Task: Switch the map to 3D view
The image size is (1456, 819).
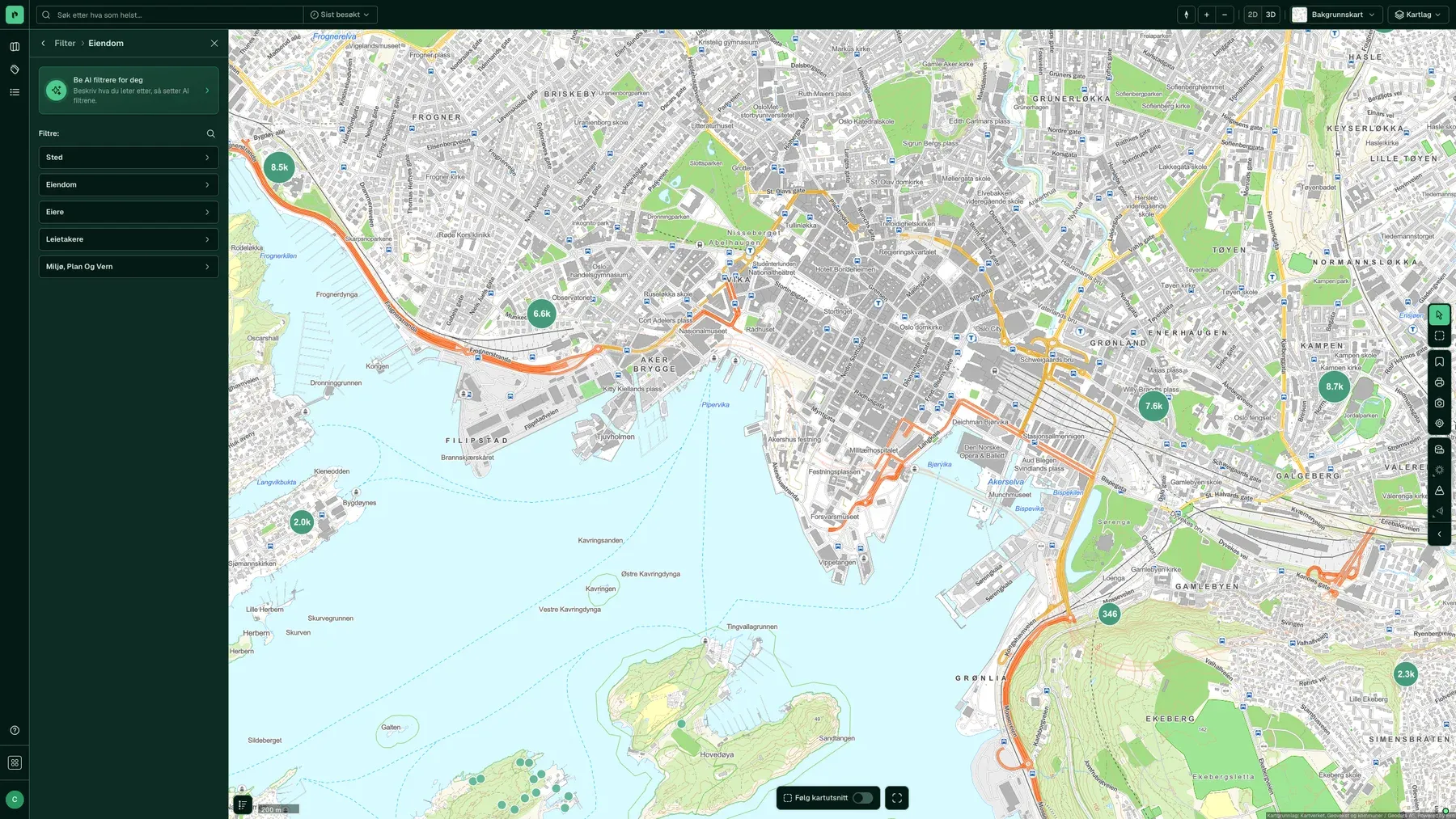Action: point(1271,15)
